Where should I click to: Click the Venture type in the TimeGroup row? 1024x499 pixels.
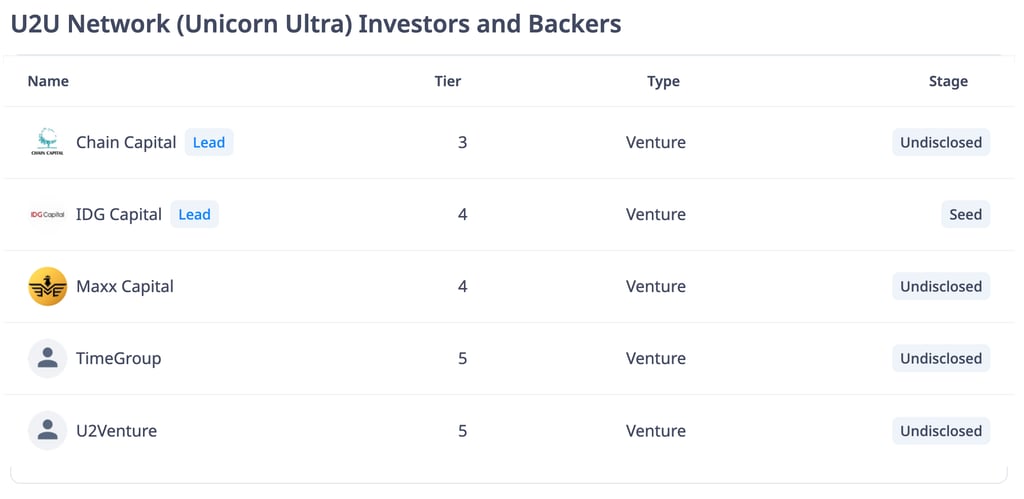tap(656, 359)
